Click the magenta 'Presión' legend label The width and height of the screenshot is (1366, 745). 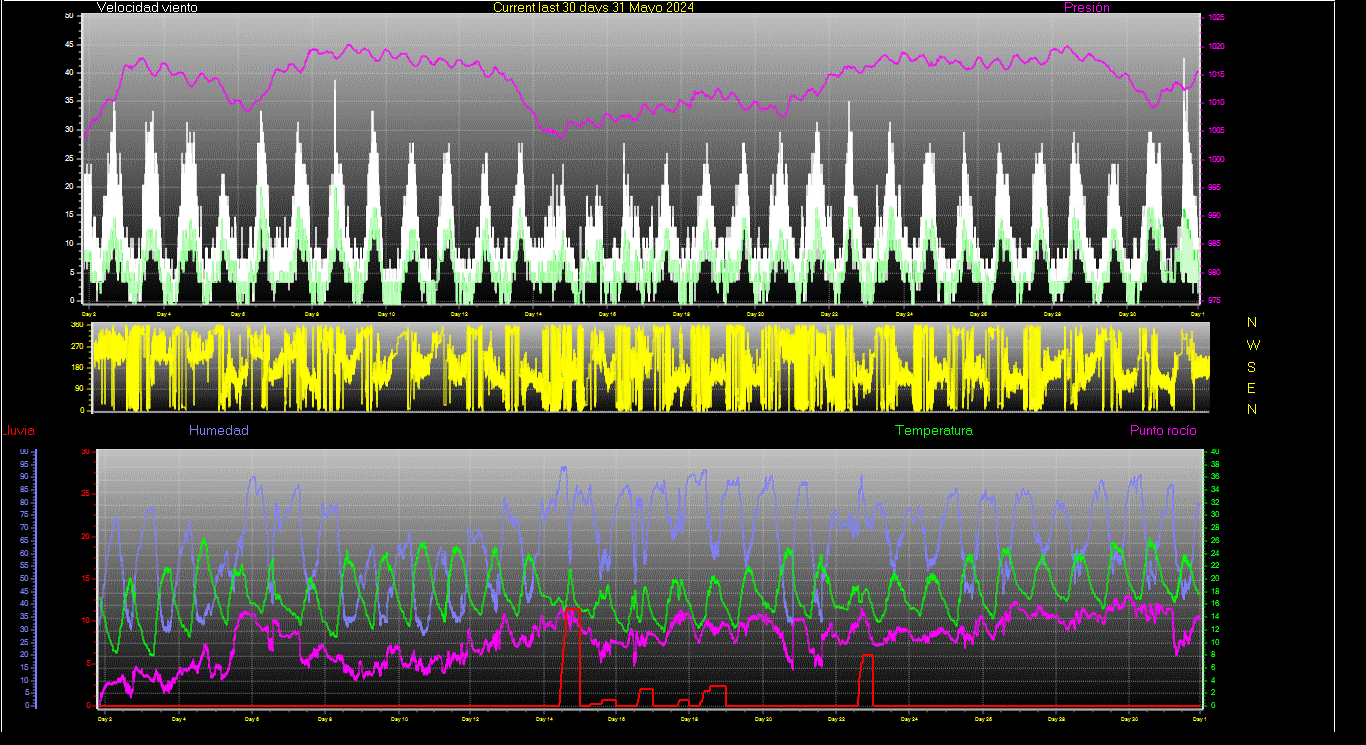click(x=1087, y=8)
